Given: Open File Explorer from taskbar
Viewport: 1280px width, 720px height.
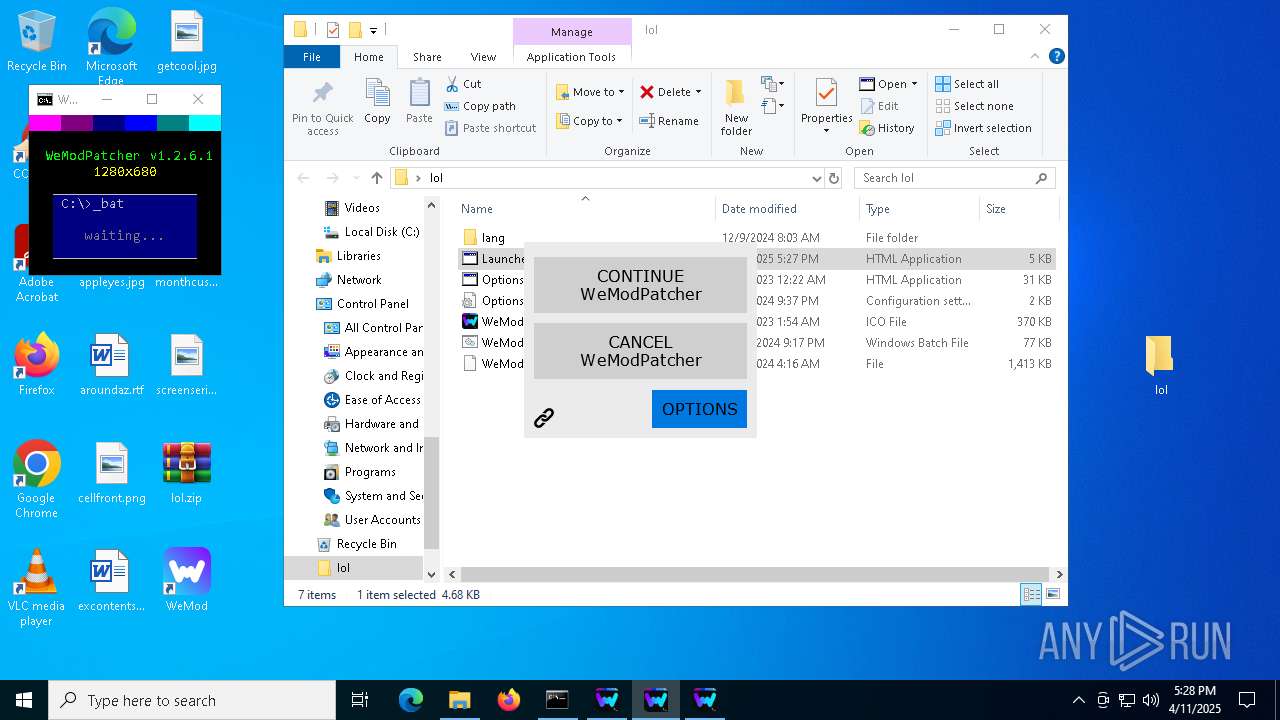Looking at the screenshot, I should coord(459,700).
